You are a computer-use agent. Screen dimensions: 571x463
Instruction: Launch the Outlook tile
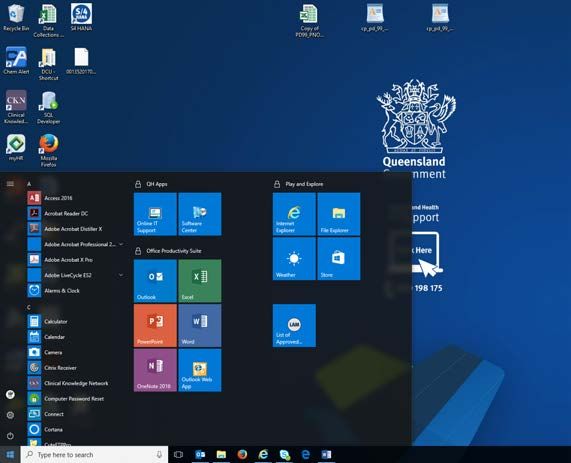point(155,281)
